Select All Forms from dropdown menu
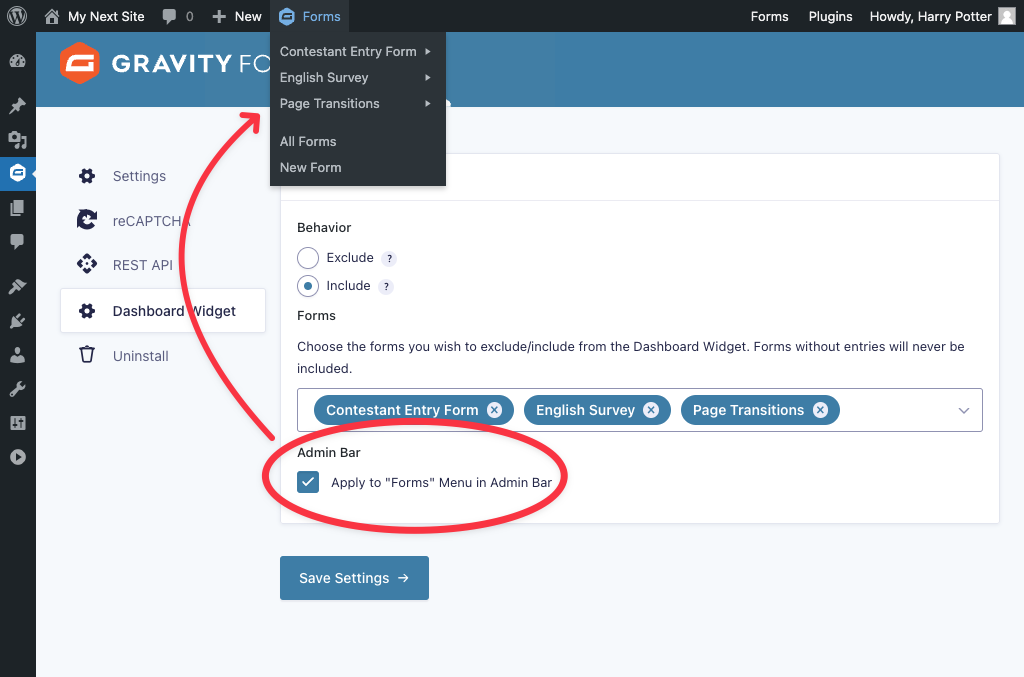Image resolution: width=1024 pixels, height=677 pixels. point(308,142)
